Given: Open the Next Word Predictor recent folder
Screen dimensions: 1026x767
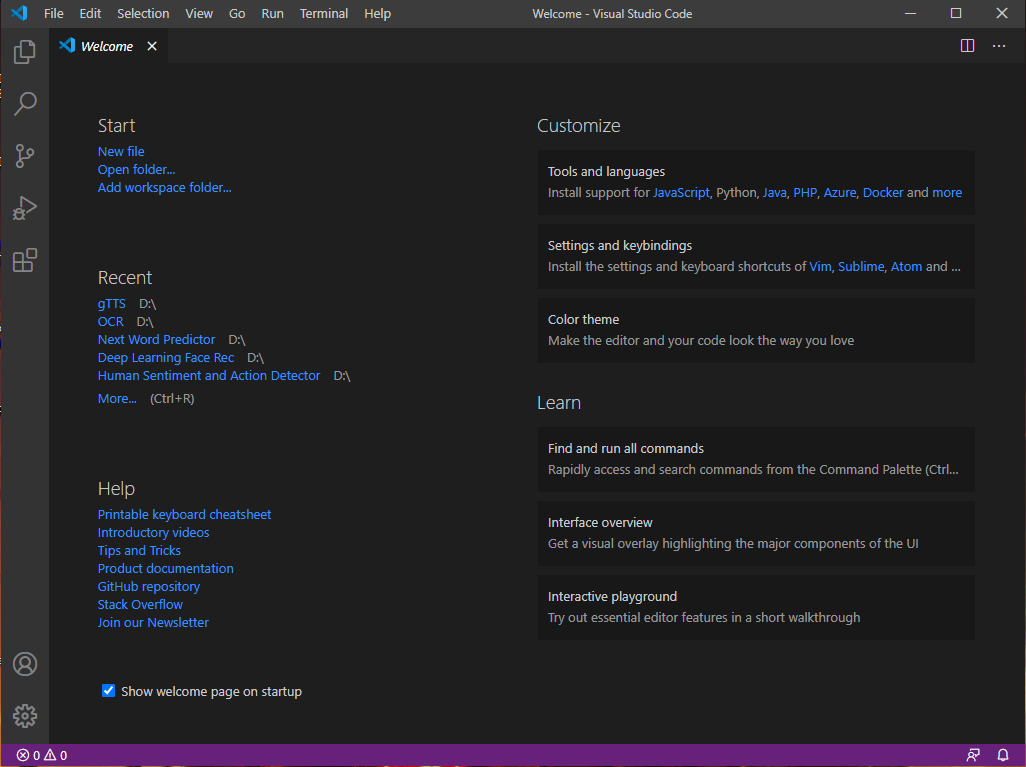Looking at the screenshot, I should [x=156, y=340].
